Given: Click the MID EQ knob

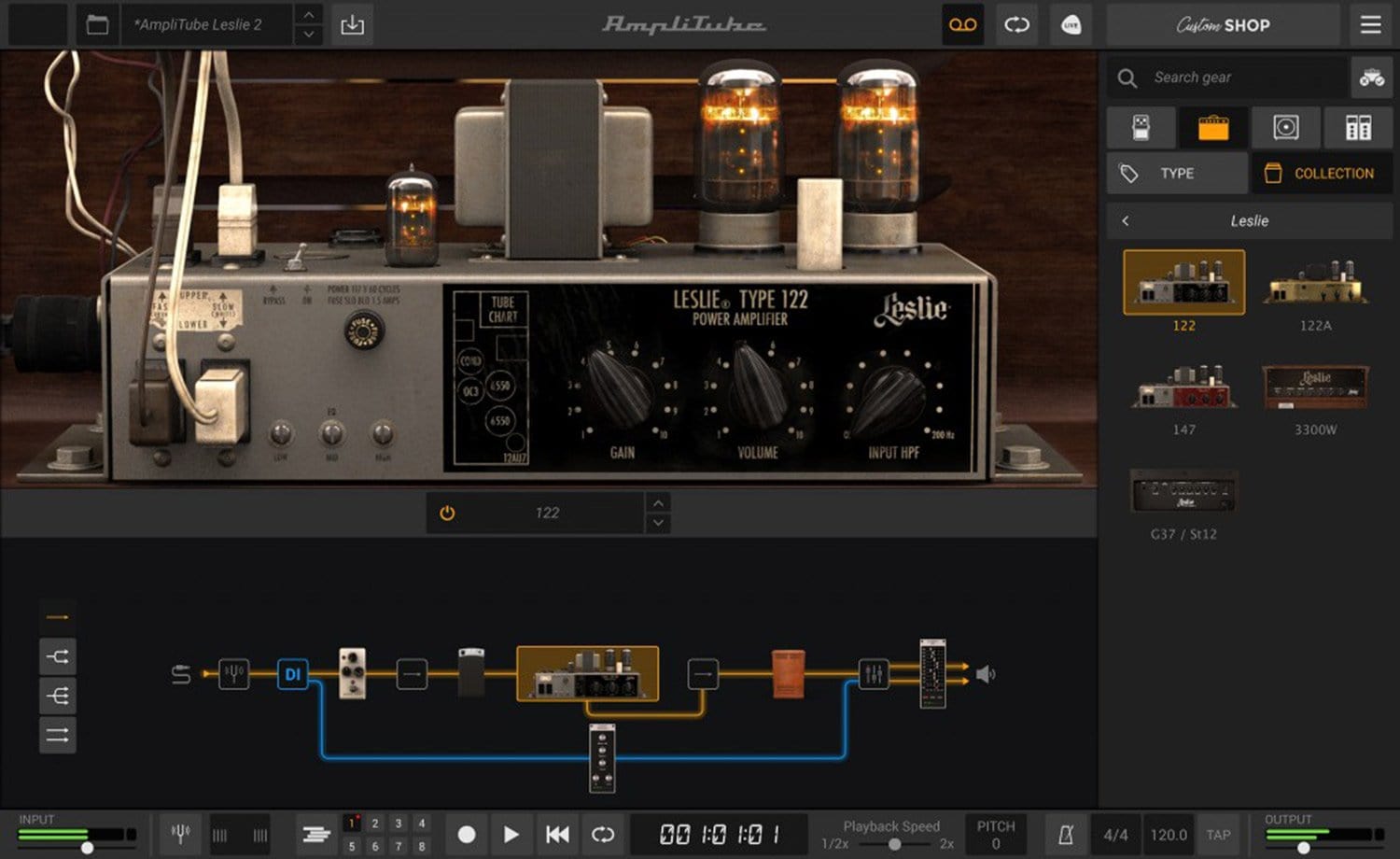Looking at the screenshot, I should pos(331,433).
